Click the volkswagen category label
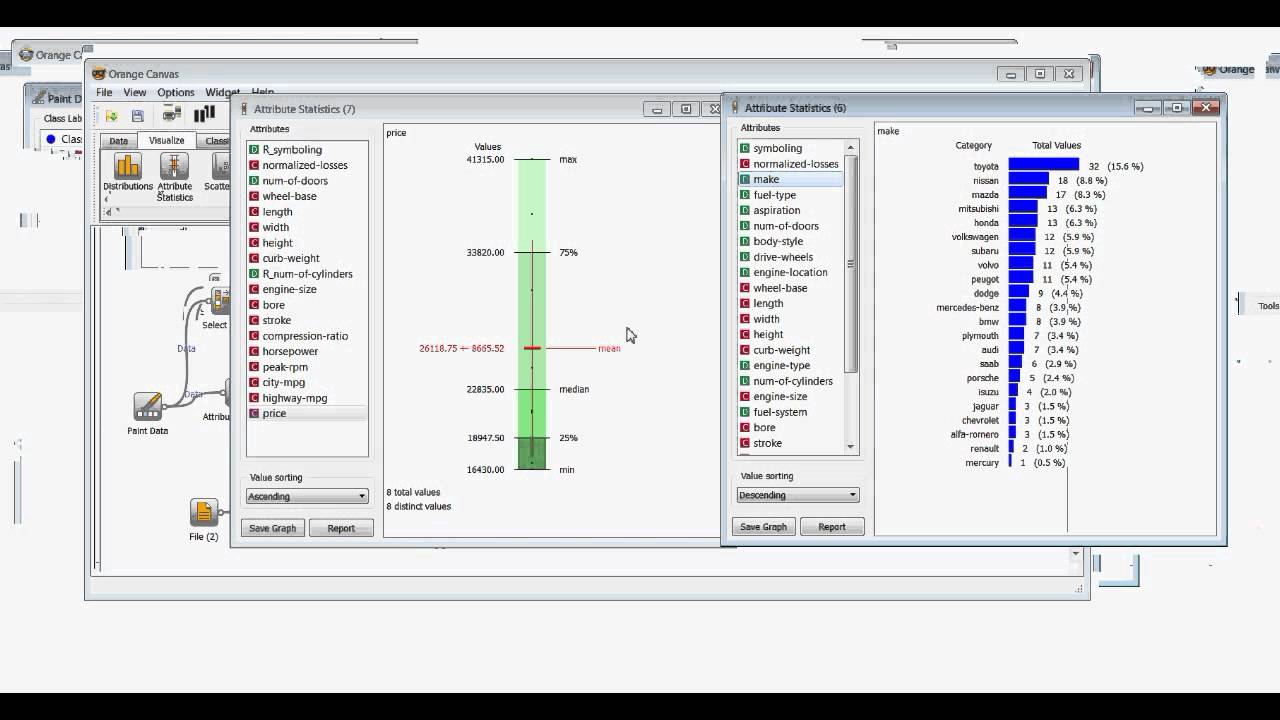This screenshot has width=1280, height=720. pos(975,237)
